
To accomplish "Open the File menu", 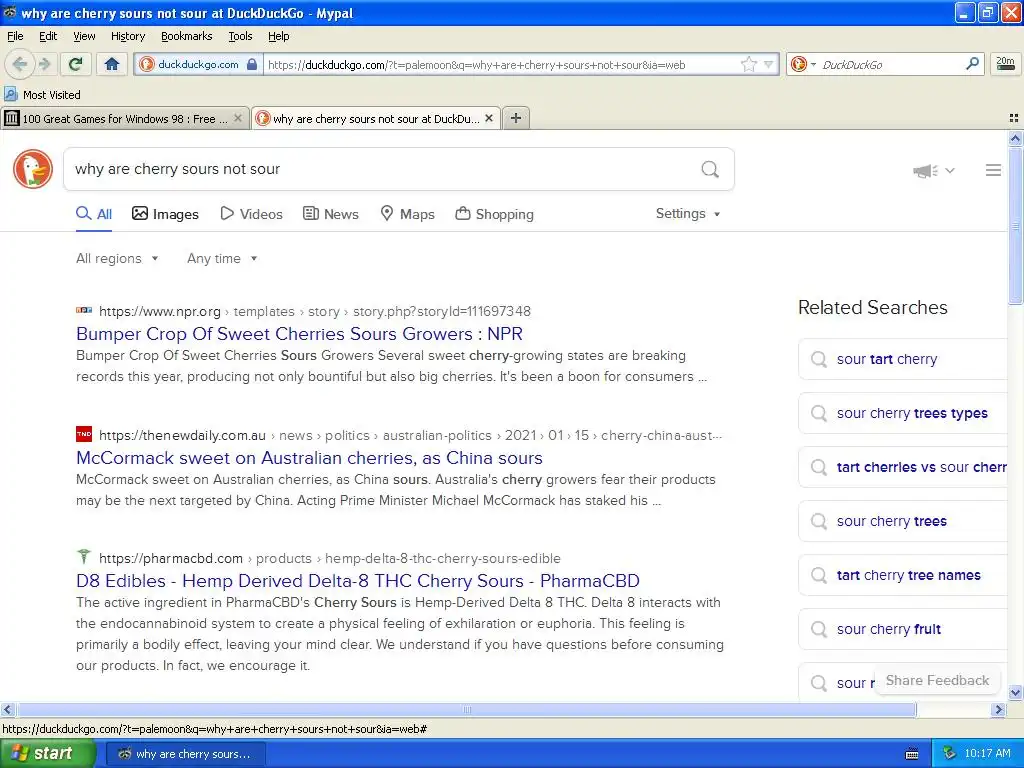I will (x=15, y=36).
